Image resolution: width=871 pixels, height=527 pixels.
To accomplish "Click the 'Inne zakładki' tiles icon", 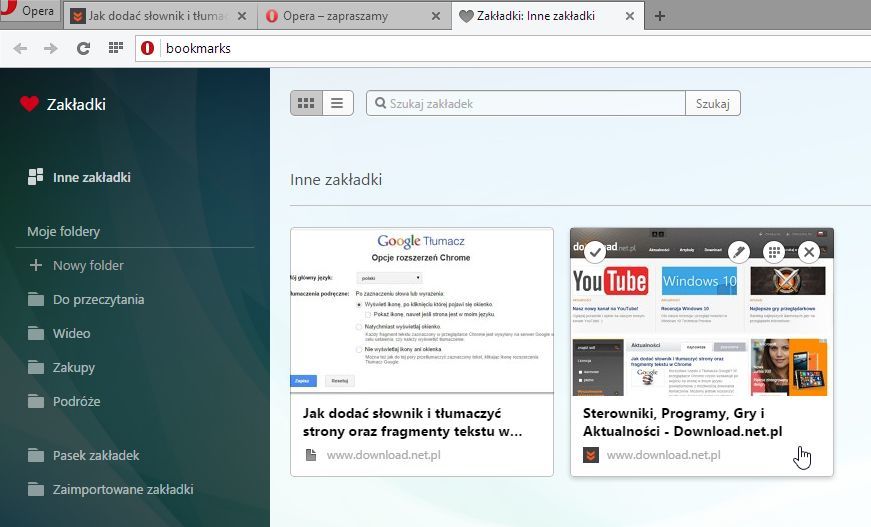I will 36,177.
